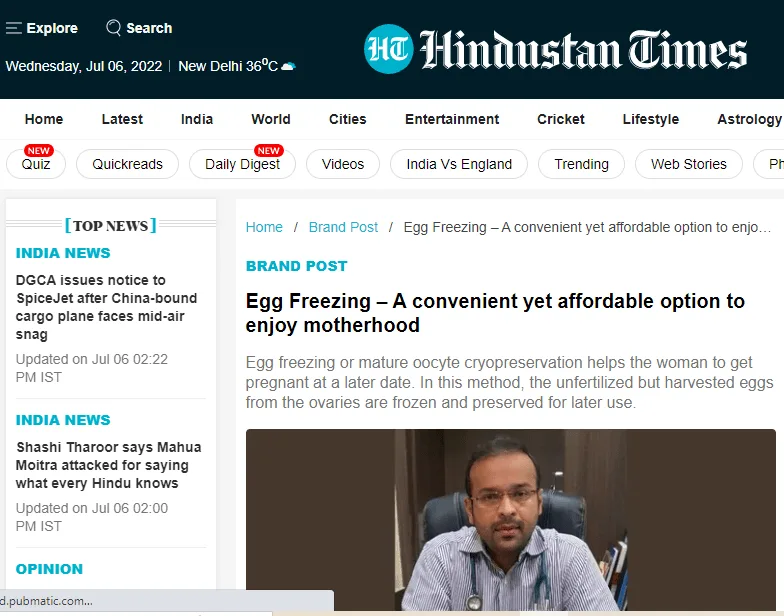Select the Web Stories pill
This screenshot has width=784, height=616.
point(688,164)
